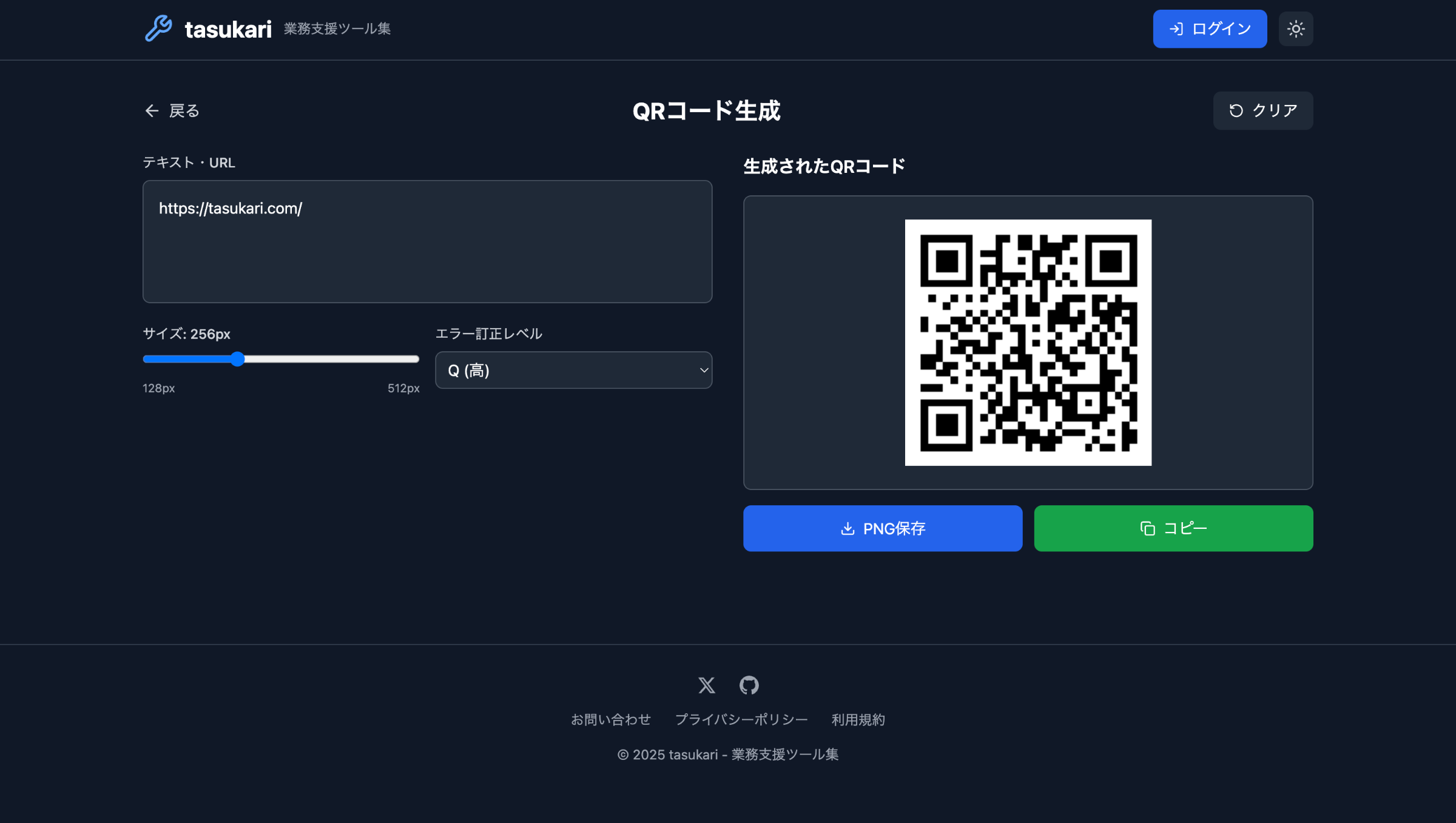Go back with the 戻る arrow link
The height and width of the screenshot is (823, 1456).
click(x=172, y=110)
